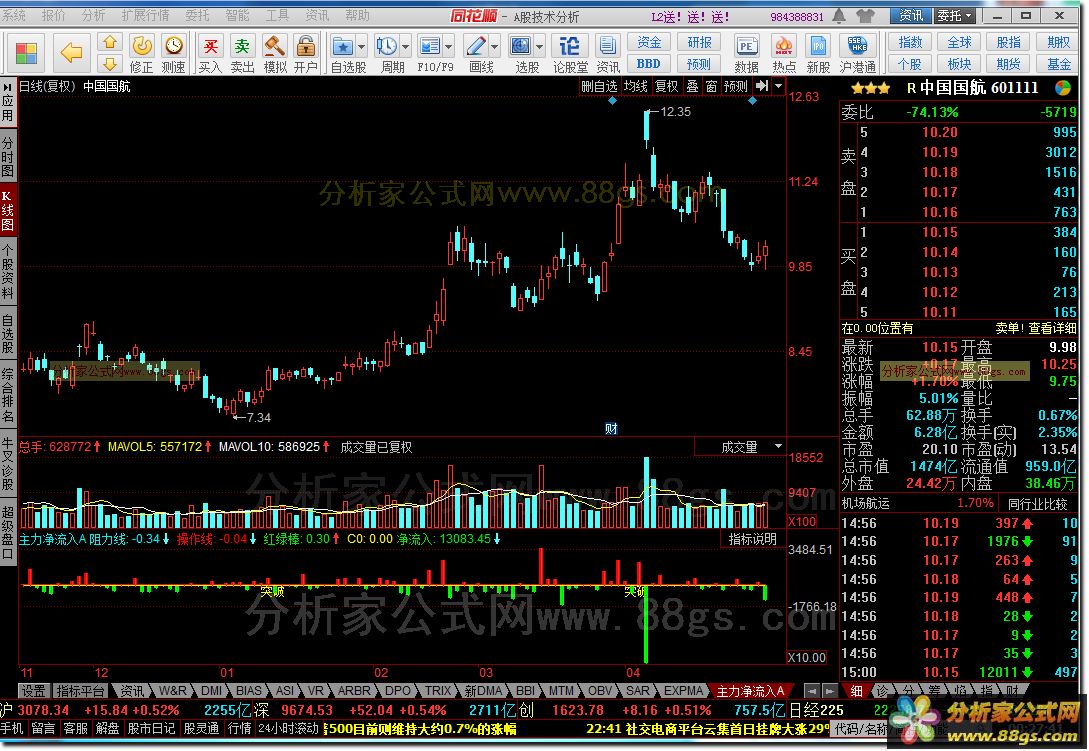Expand the 画线 drawing dropdown arrow
The height and width of the screenshot is (751, 1089).
click(x=494, y=47)
